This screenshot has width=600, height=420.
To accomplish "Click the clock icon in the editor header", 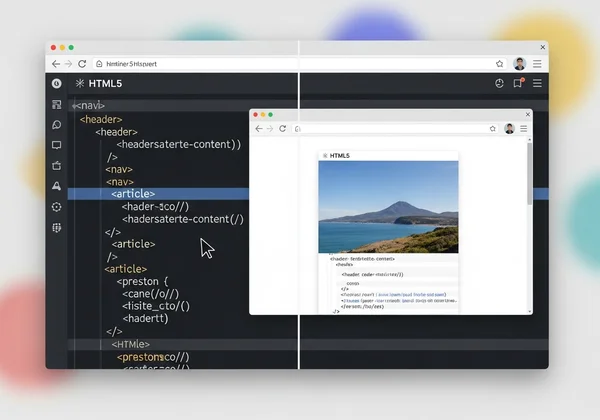I will pyautogui.click(x=499, y=83).
